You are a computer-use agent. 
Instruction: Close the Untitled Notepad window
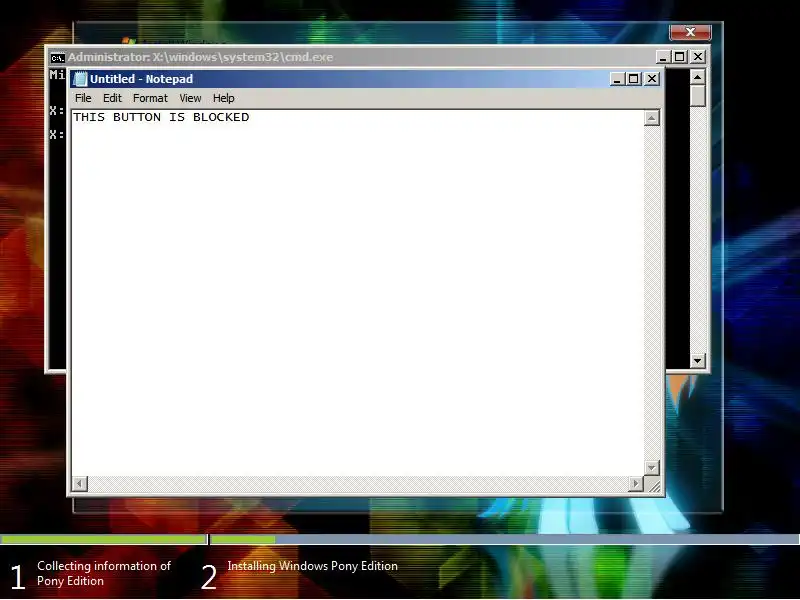(652, 79)
